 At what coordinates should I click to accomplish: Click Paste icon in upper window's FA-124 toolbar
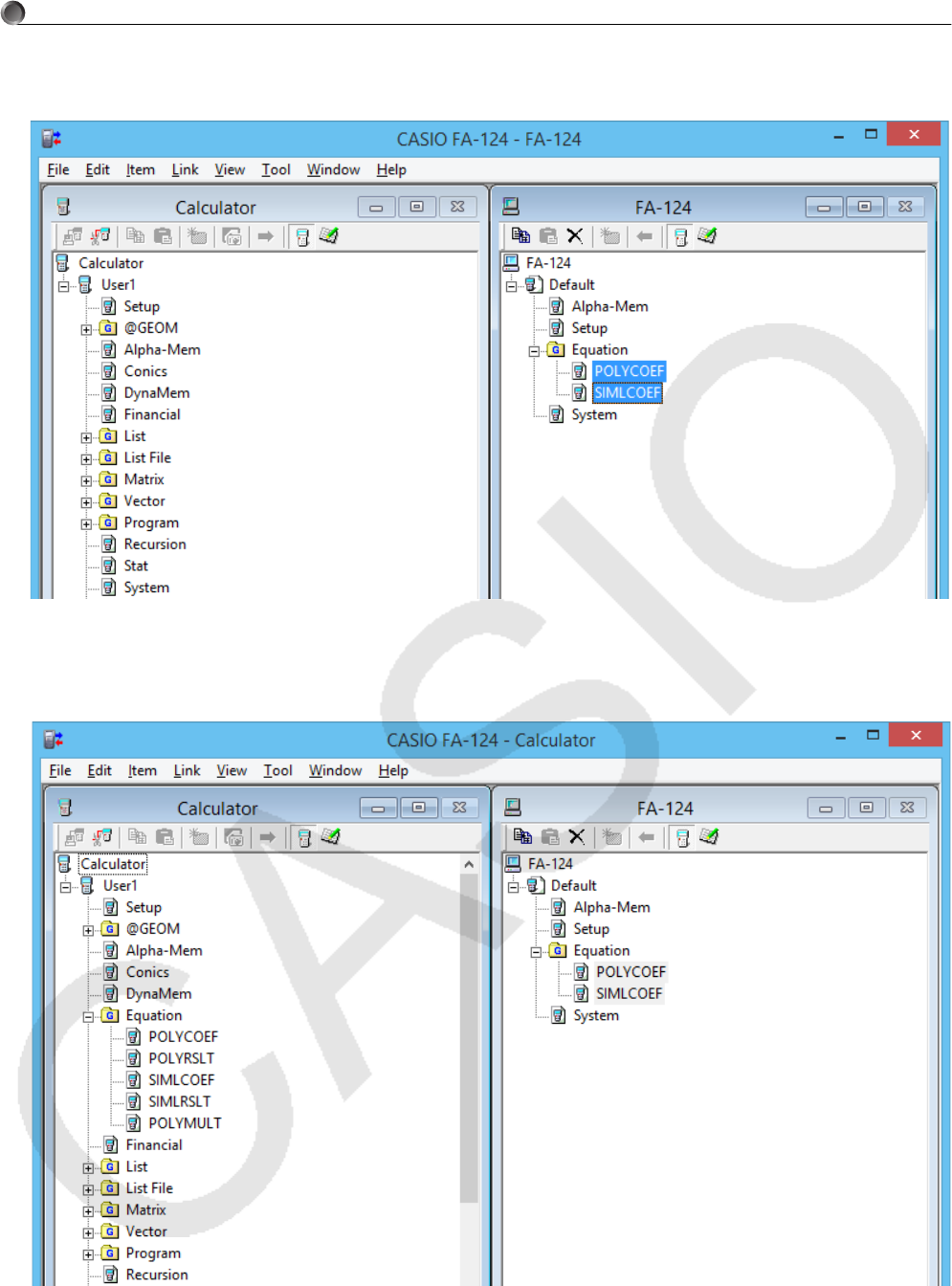pos(548,235)
